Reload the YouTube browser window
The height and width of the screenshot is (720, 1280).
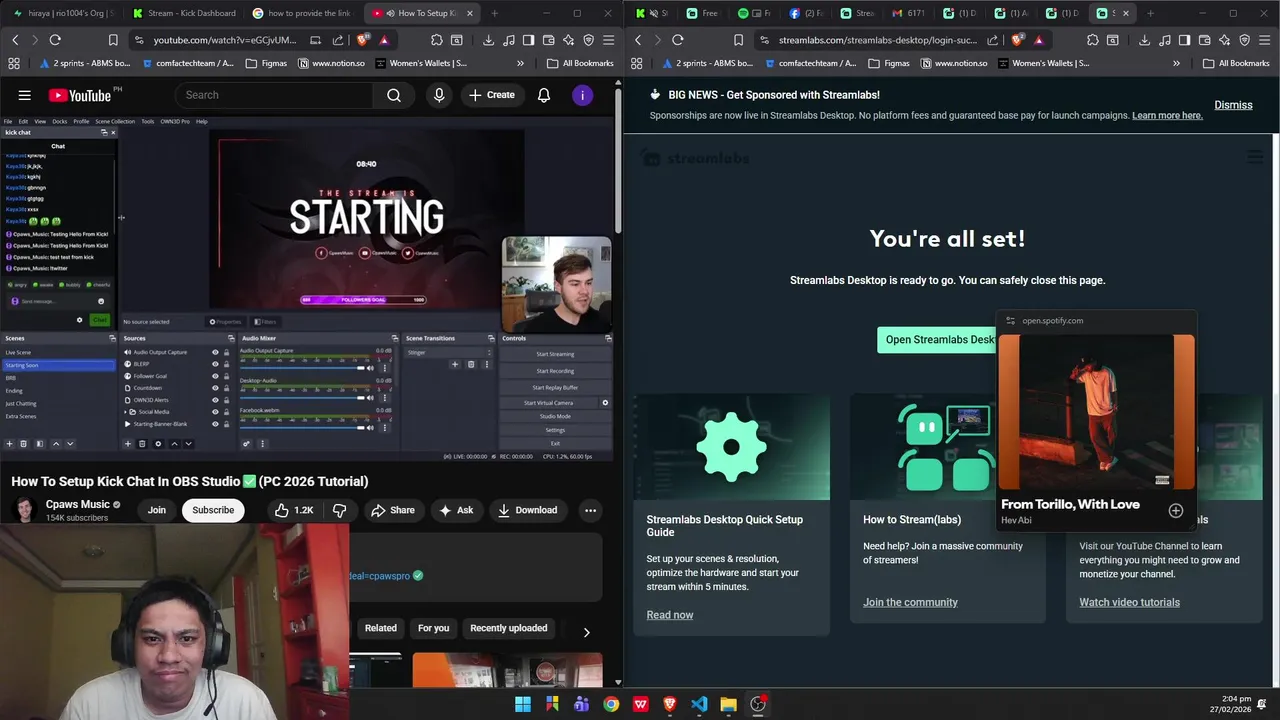(55, 40)
